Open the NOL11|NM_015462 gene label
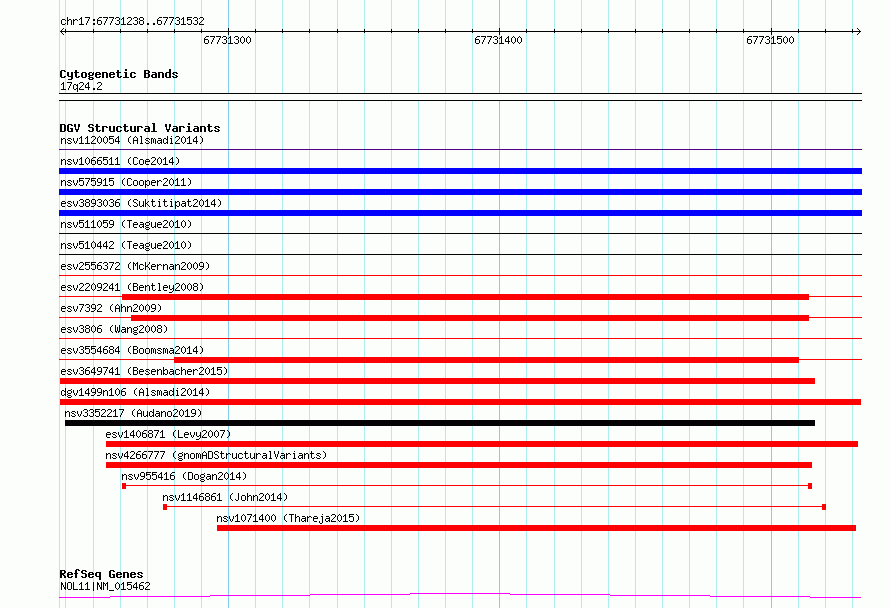Viewport: 890px width, 608px height. click(105, 586)
